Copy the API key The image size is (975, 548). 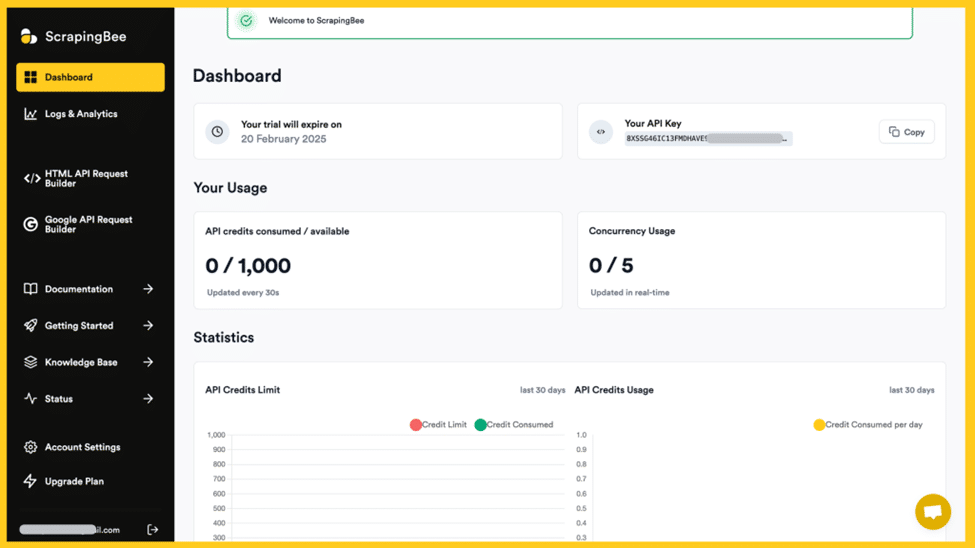click(907, 132)
